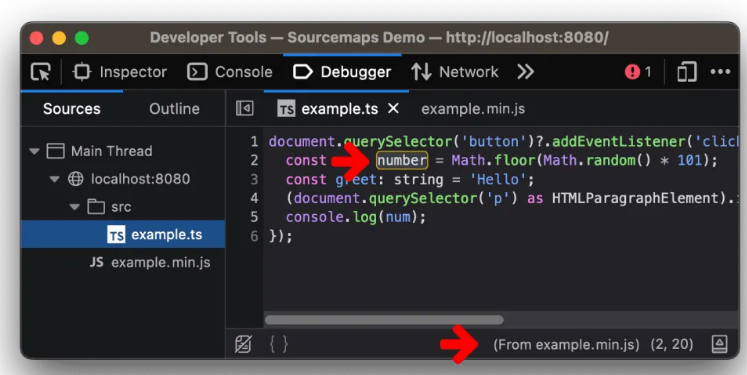The image size is (747, 375).
Task: Close the example.ts editor tab
Action: click(x=393, y=109)
